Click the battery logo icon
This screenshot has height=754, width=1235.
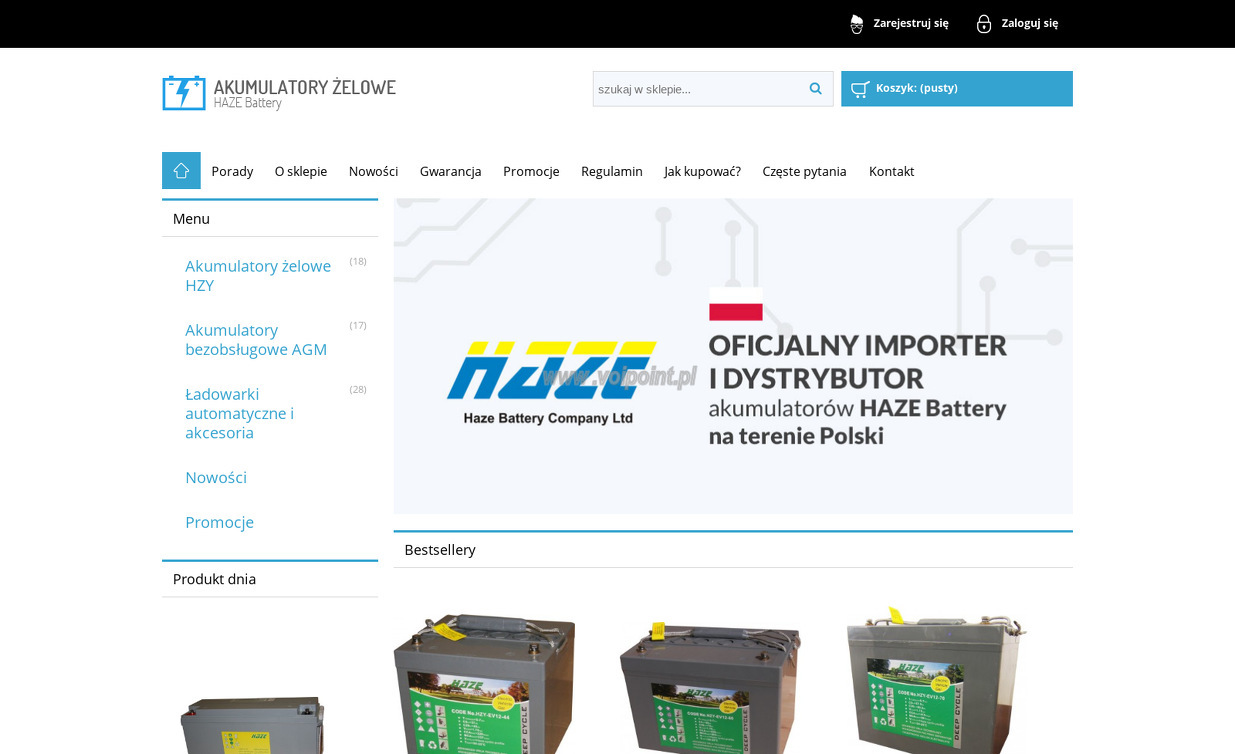point(184,93)
